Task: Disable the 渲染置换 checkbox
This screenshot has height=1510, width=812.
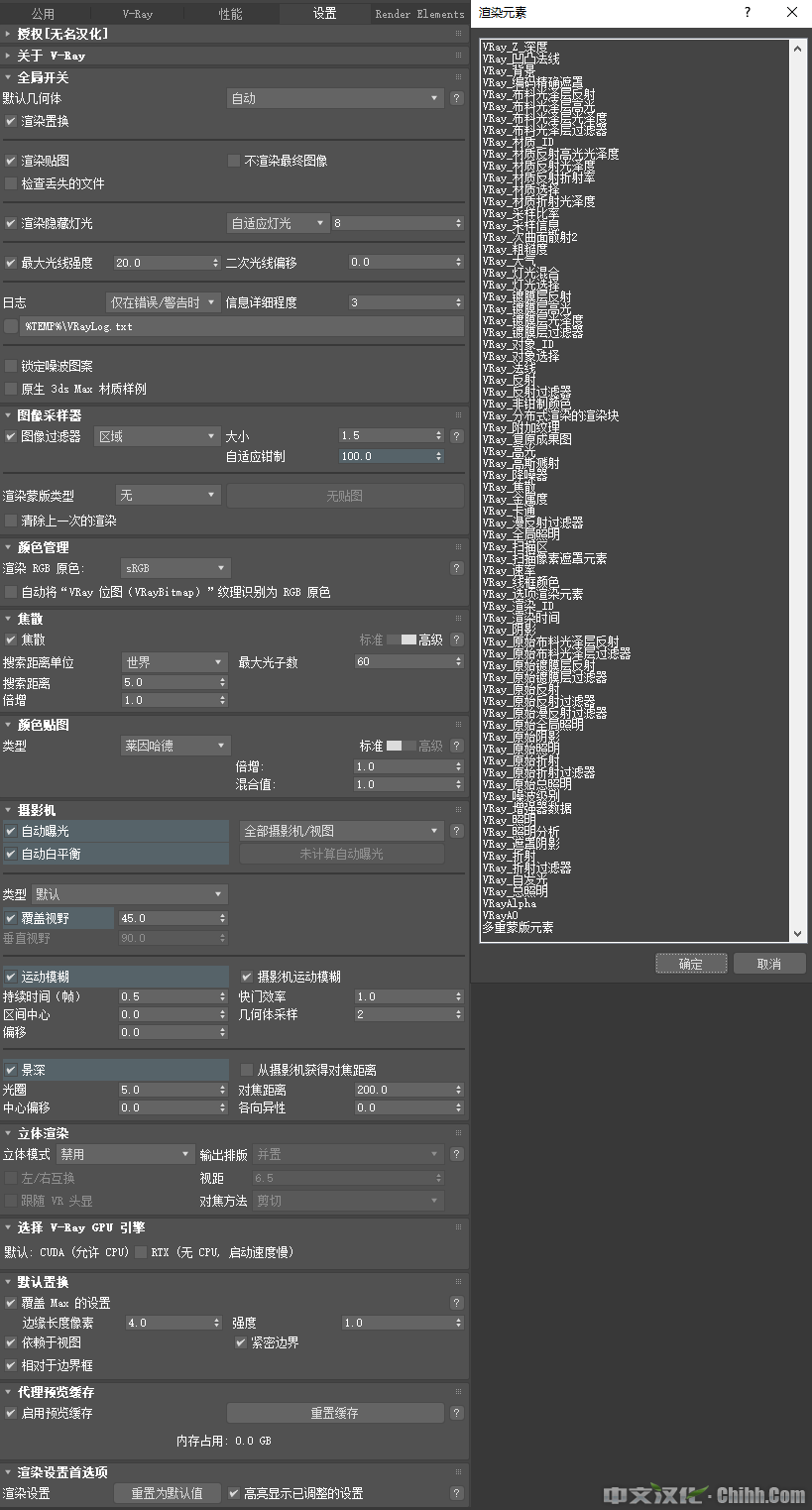Action: pos(11,121)
